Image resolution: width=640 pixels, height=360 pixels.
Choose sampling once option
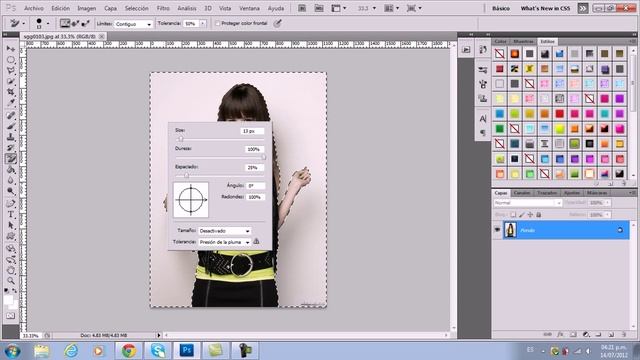pyautogui.click(x=75, y=24)
